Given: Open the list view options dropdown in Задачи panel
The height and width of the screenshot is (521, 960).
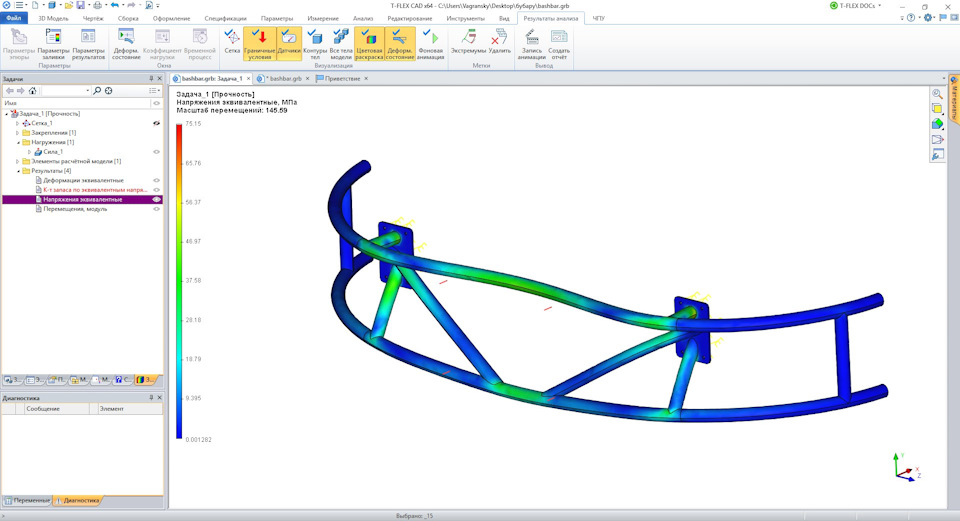Looking at the screenshot, I should [154, 91].
